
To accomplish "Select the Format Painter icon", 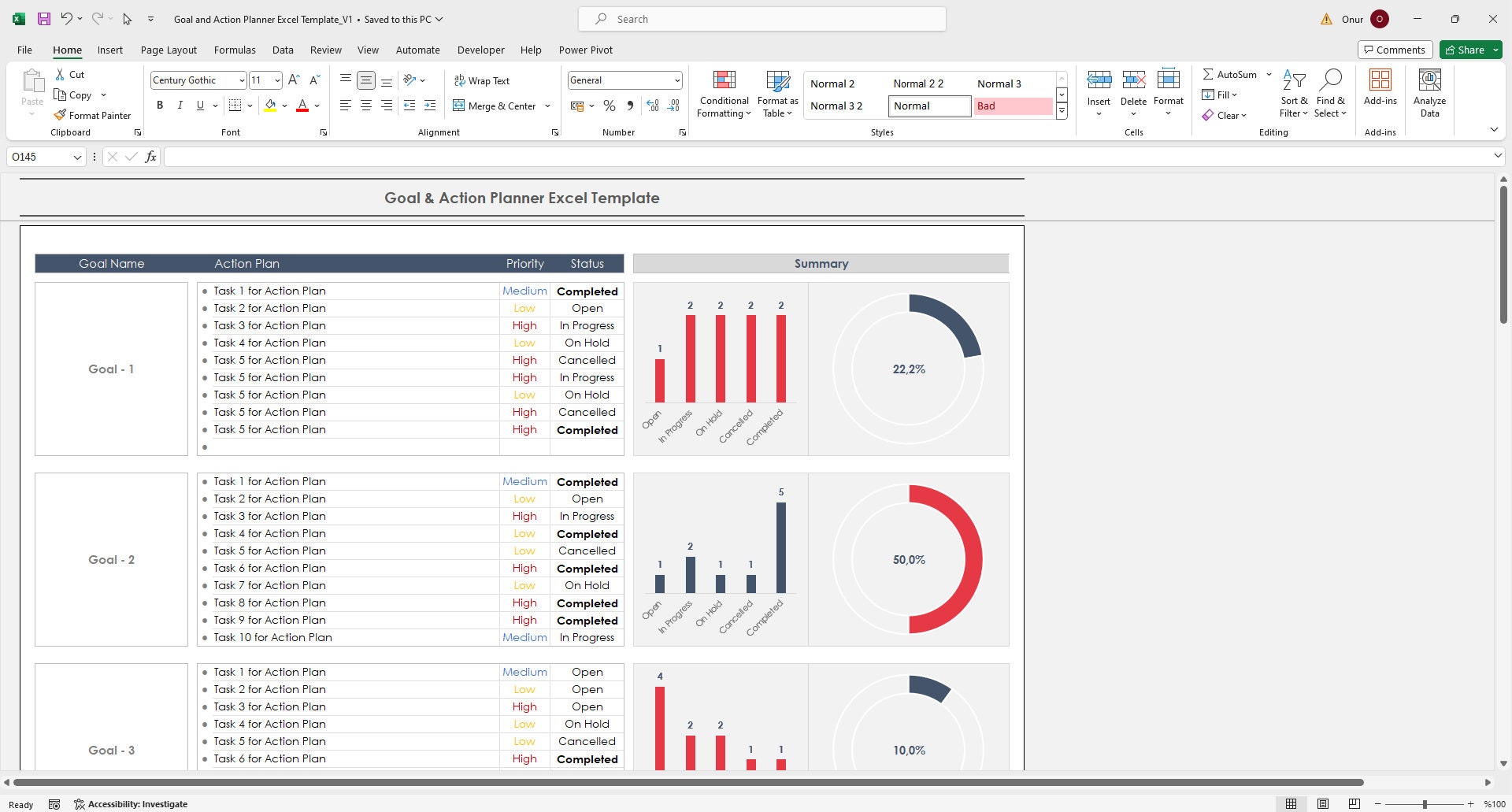I will point(60,115).
